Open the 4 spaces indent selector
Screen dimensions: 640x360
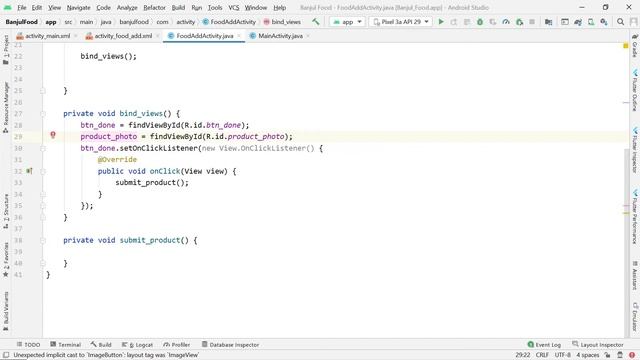[588, 355]
